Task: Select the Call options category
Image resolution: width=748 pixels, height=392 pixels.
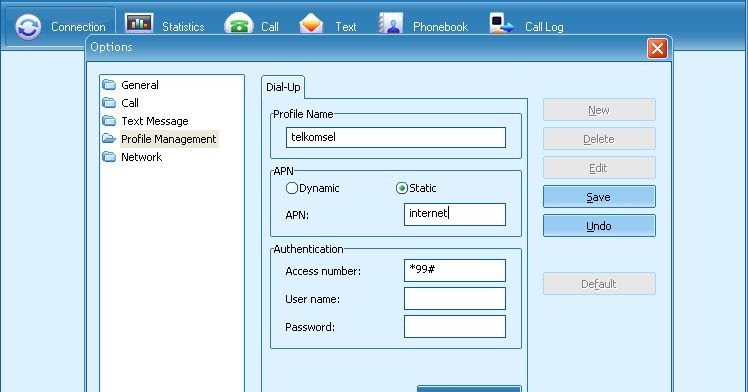Action: [130, 103]
